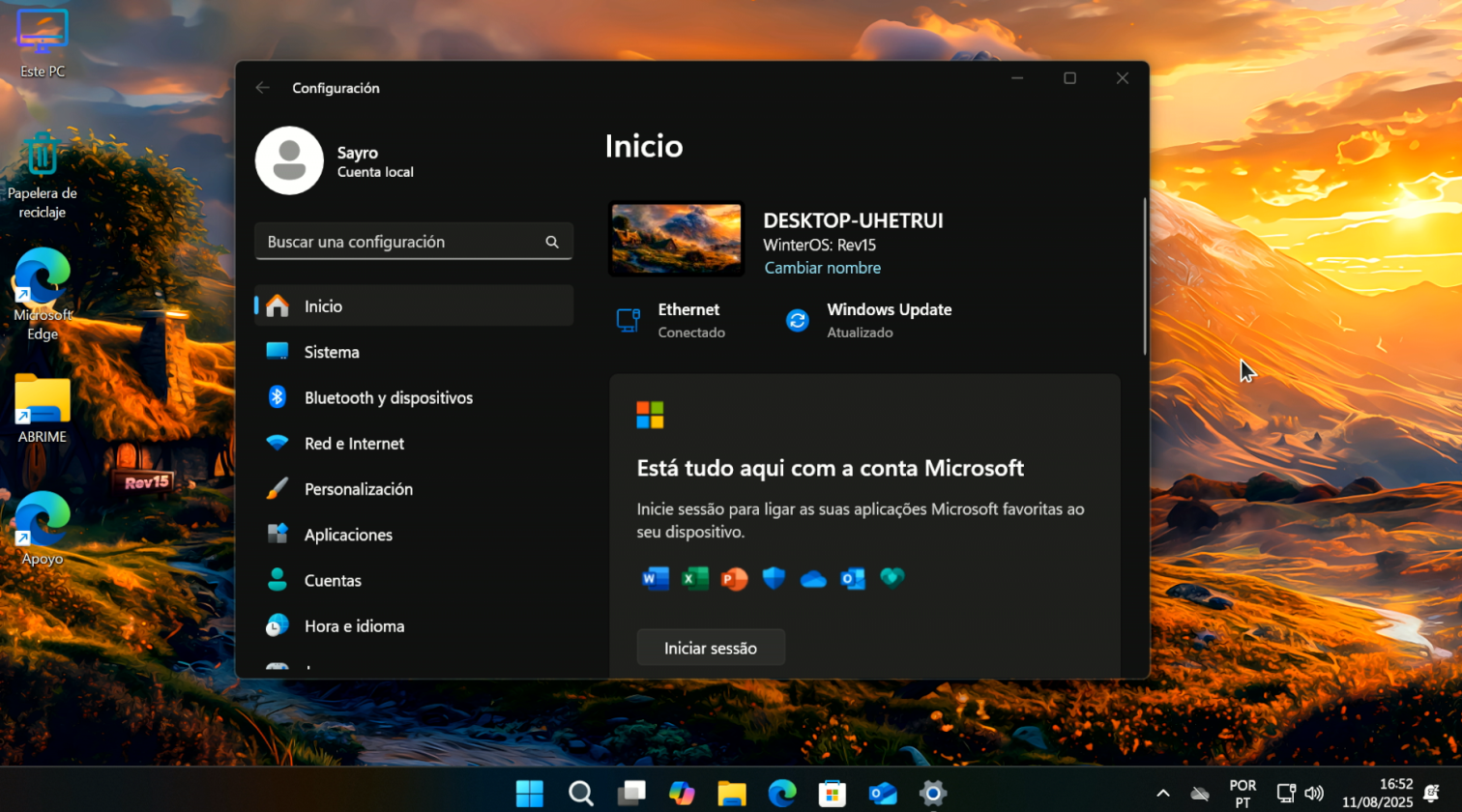The height and width of the screenshot is (812, 1462).
Task: Open Microsoft Store from the taskbar
Action: pos(832,793)
